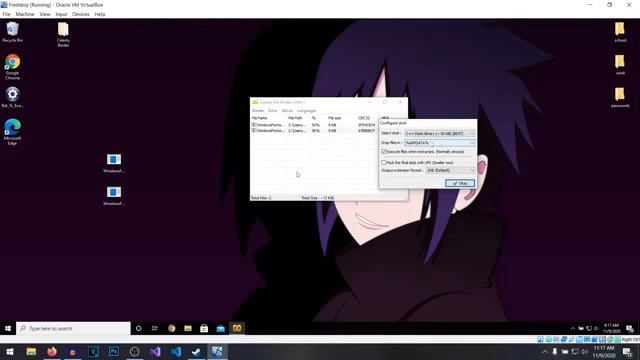Click Okay button in Configure stub
This screenshot has height=360, width=640.
460,183
